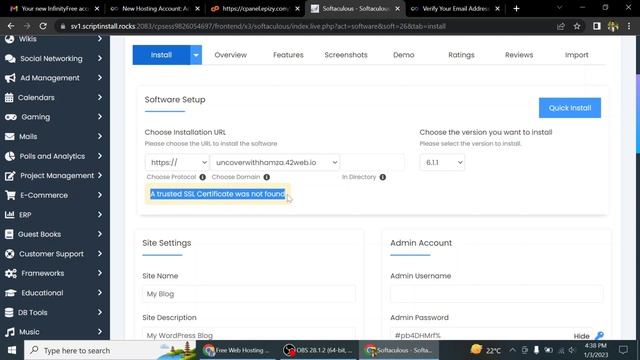Expand the Frameworks category chevron
The width and height of the screenshot is (640, 360).
[100, 273]
